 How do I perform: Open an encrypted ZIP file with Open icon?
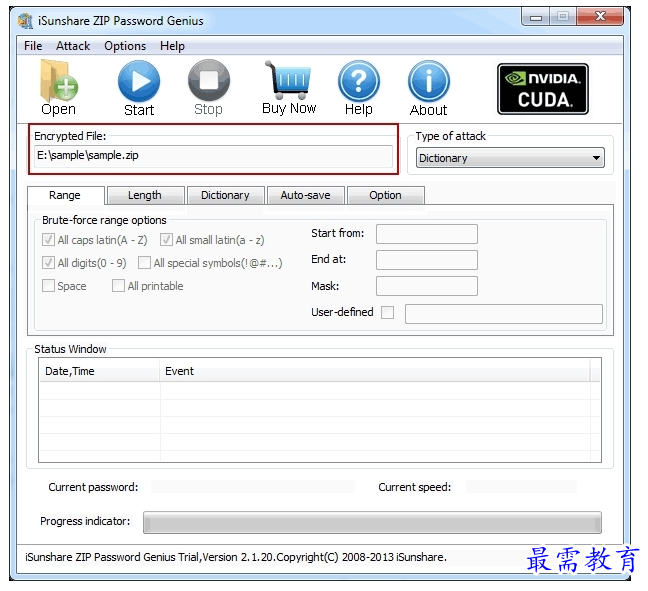(x=58, y=88)
